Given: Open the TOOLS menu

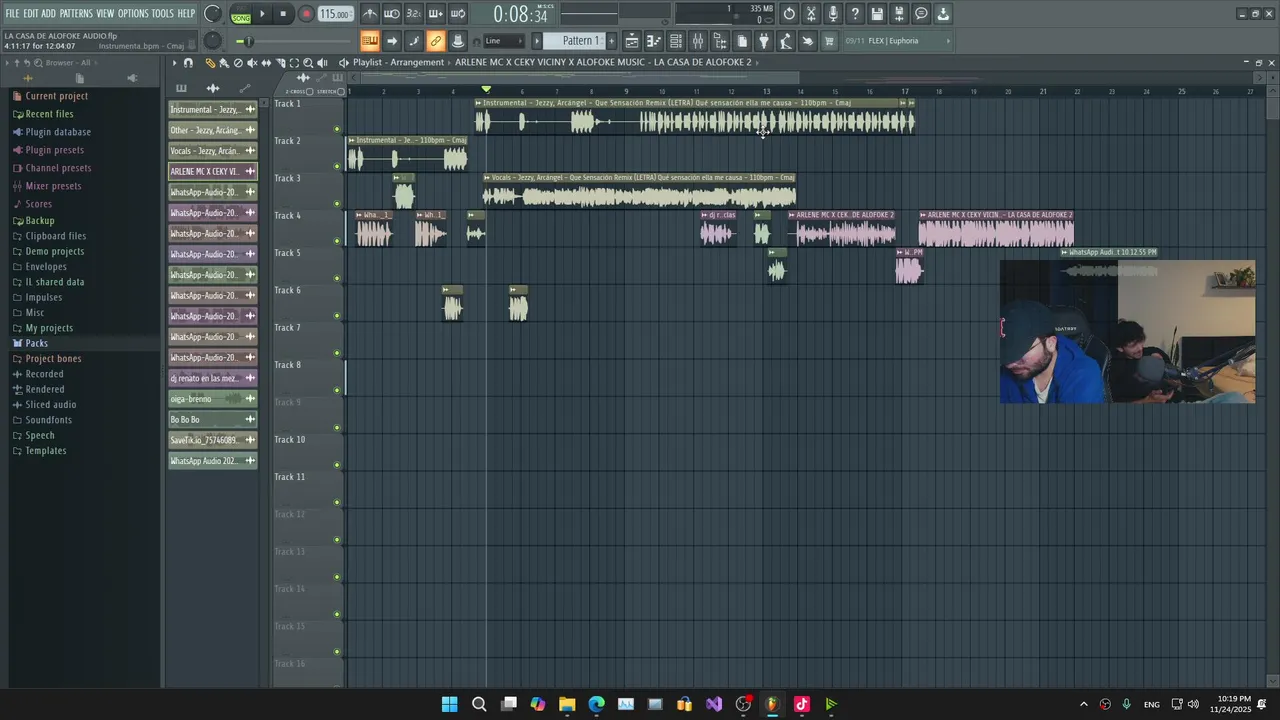Looking at the screenshot, I should pos(163,14).
